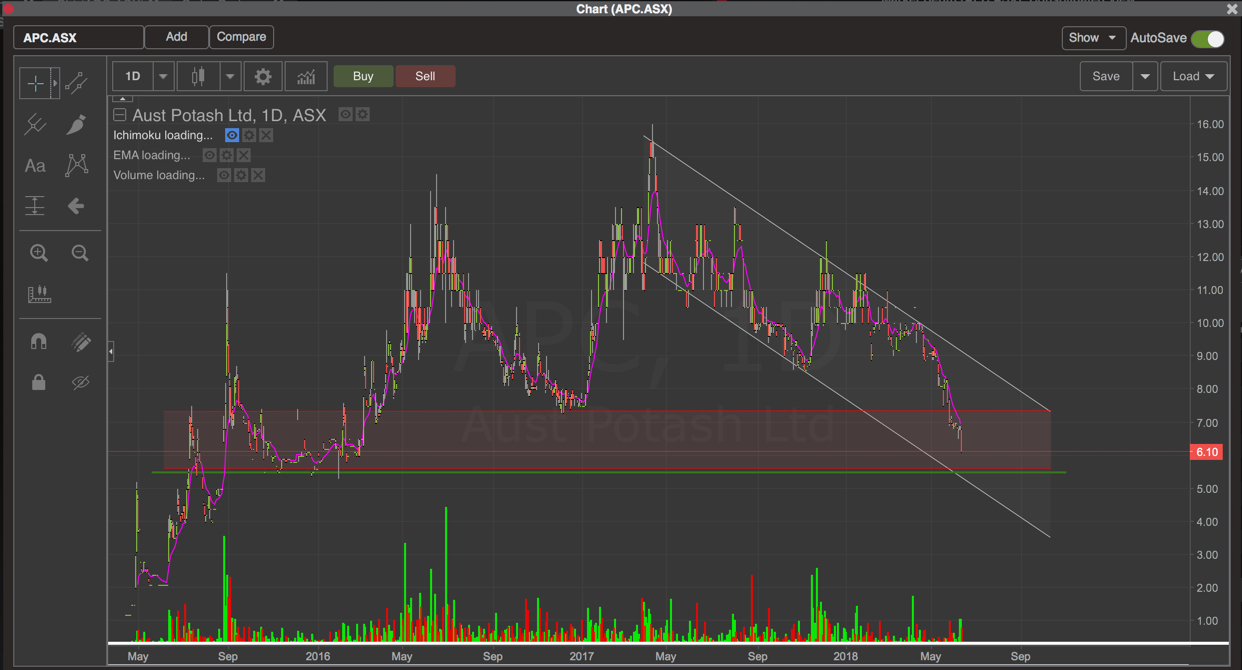Viewport: 1242px width, 670px height.
Task: Click the APC.ASX symbol input field
Action: pos(79,38)
